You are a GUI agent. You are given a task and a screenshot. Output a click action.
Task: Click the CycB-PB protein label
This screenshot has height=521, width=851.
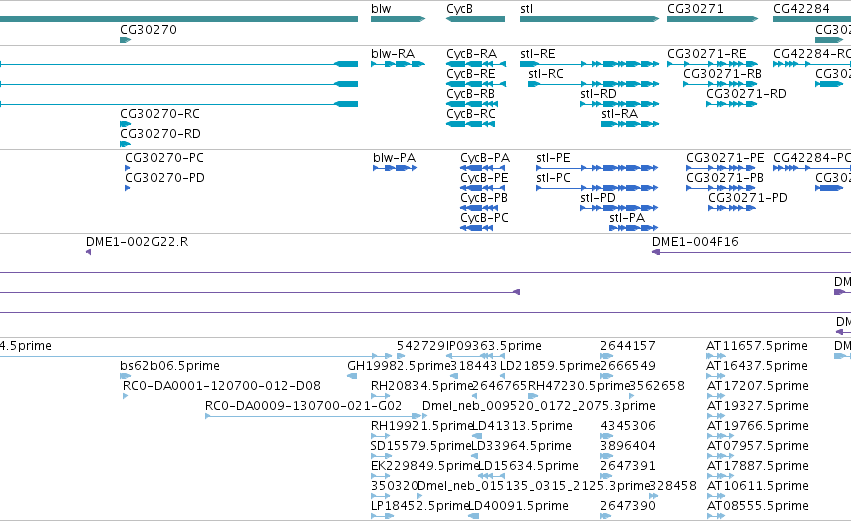484,199
